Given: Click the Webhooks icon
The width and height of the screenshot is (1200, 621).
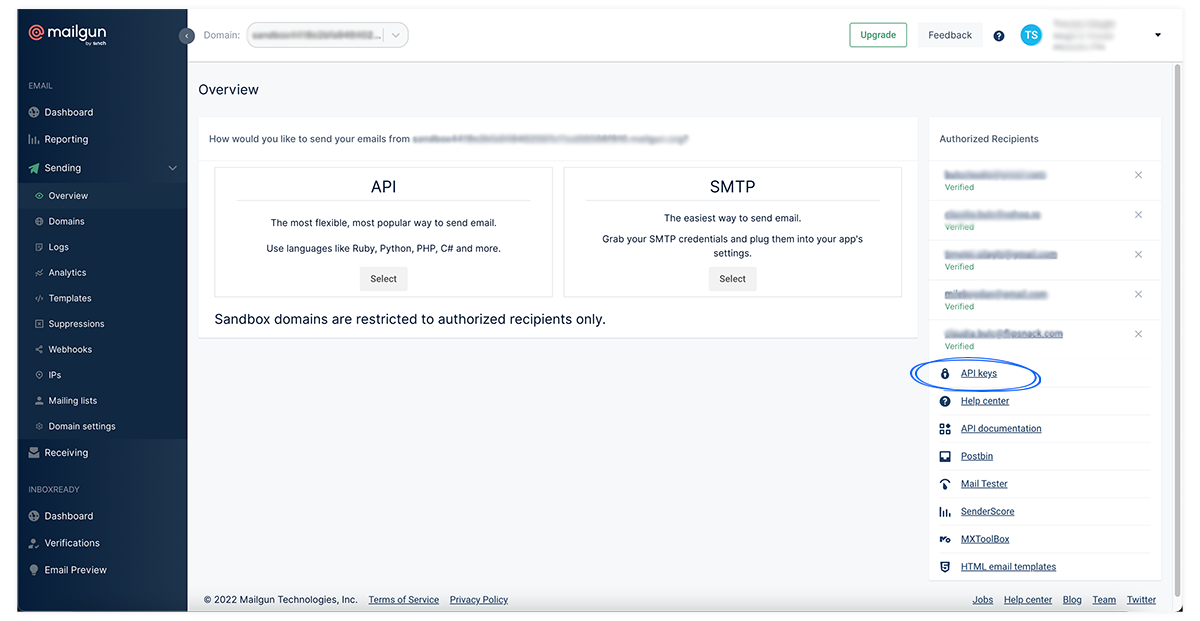Looking at the screenshot, I should click(39, 349).
